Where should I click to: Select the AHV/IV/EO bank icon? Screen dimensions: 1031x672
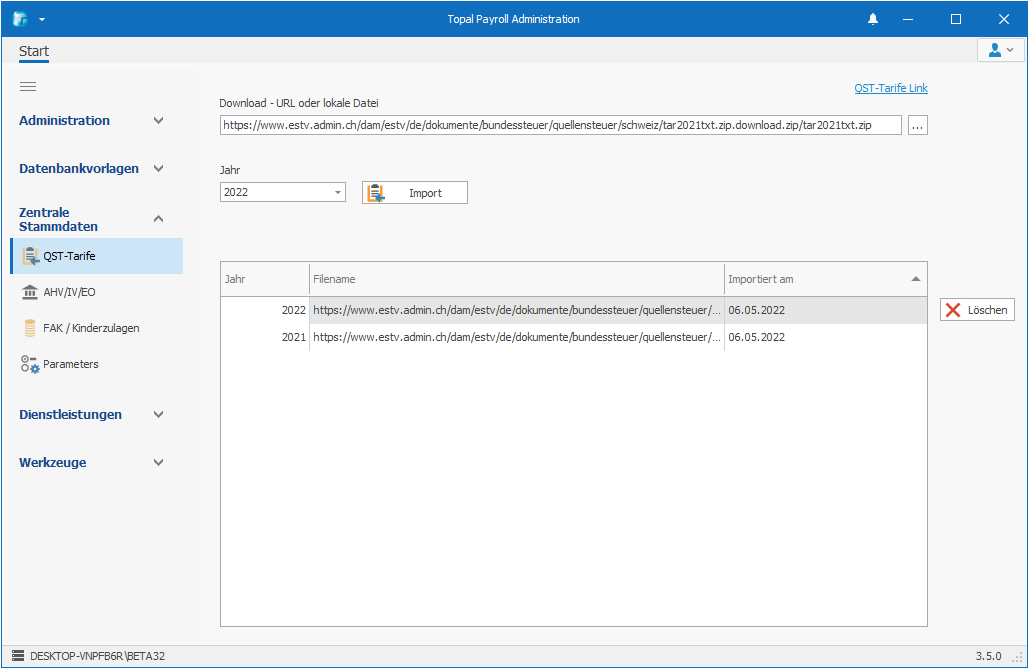click(30, 292)
